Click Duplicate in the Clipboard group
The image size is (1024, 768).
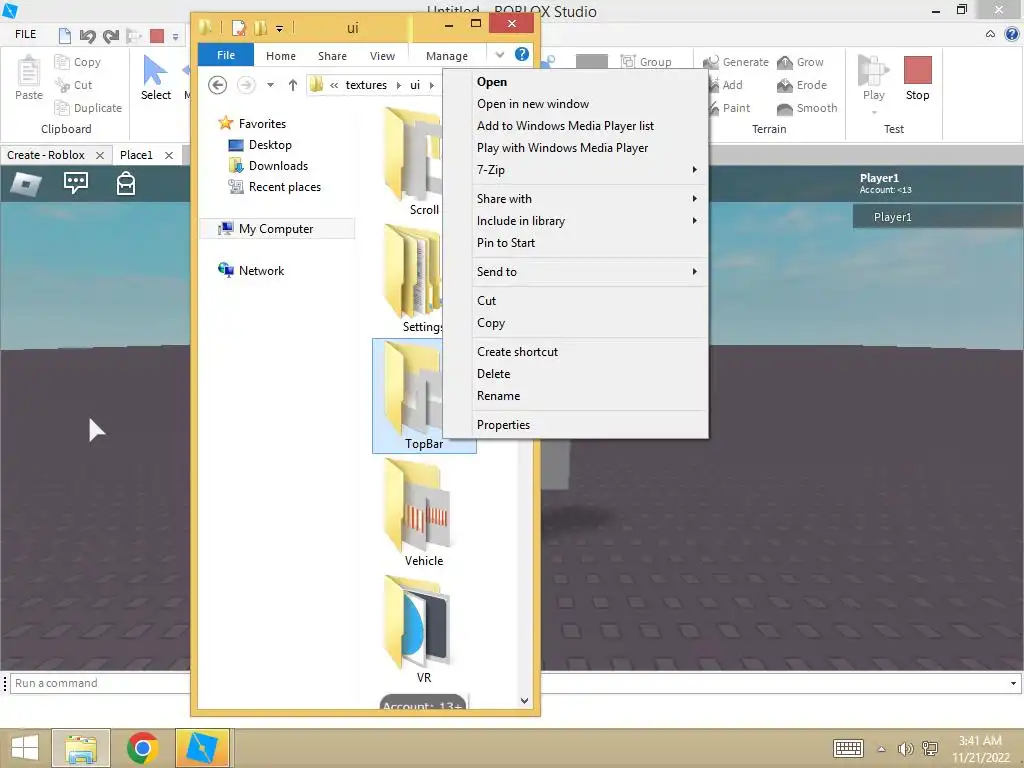(88, 108)
